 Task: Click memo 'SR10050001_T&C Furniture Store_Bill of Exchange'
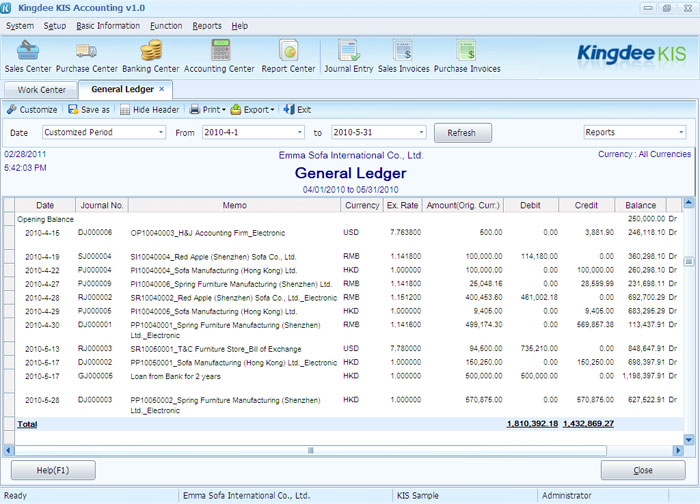click(x=216, y=349)
